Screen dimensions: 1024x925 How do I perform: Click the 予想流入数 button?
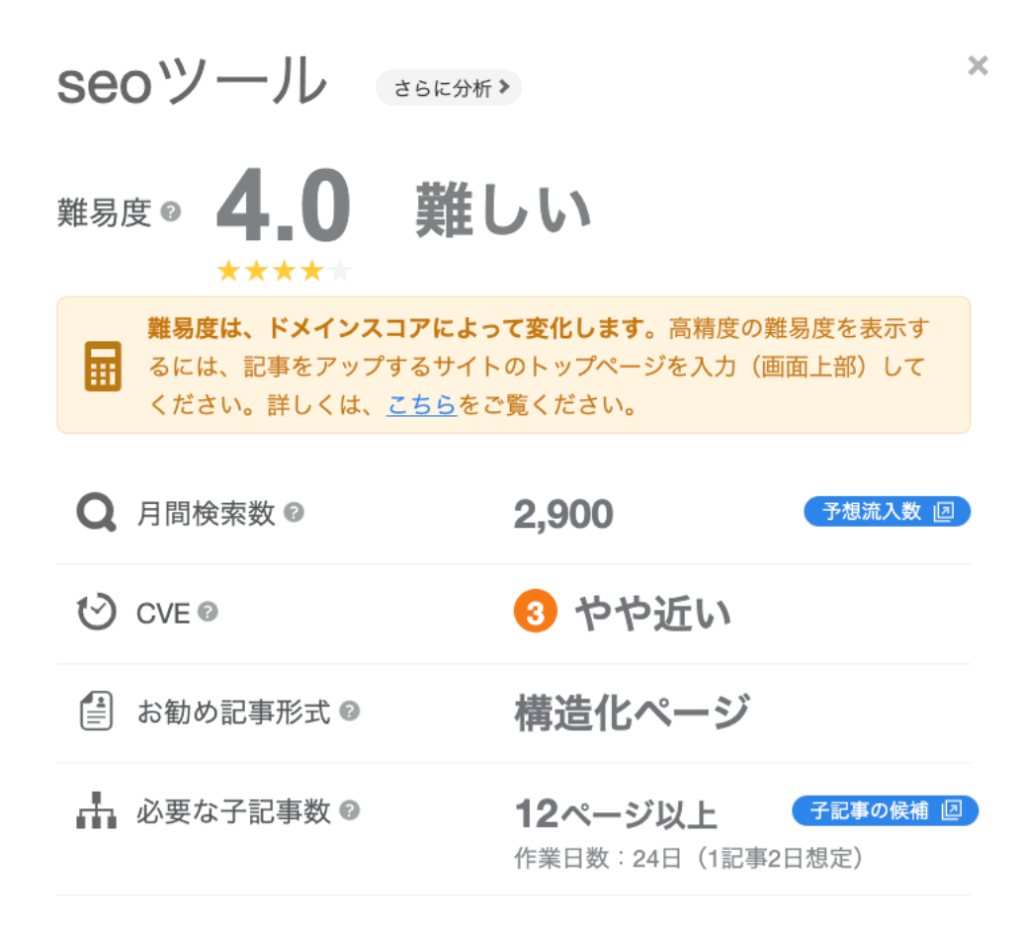coord(886,511)
